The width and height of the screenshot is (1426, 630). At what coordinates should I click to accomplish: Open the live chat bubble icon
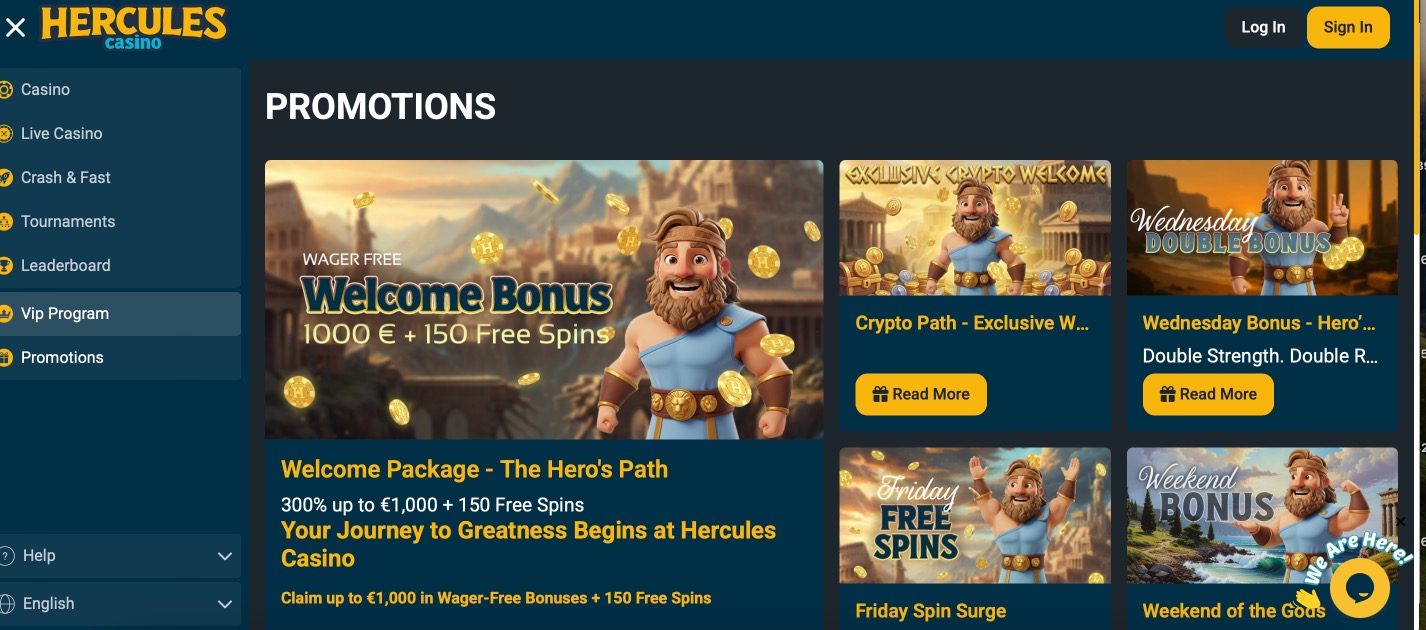tap(1360, 588)
